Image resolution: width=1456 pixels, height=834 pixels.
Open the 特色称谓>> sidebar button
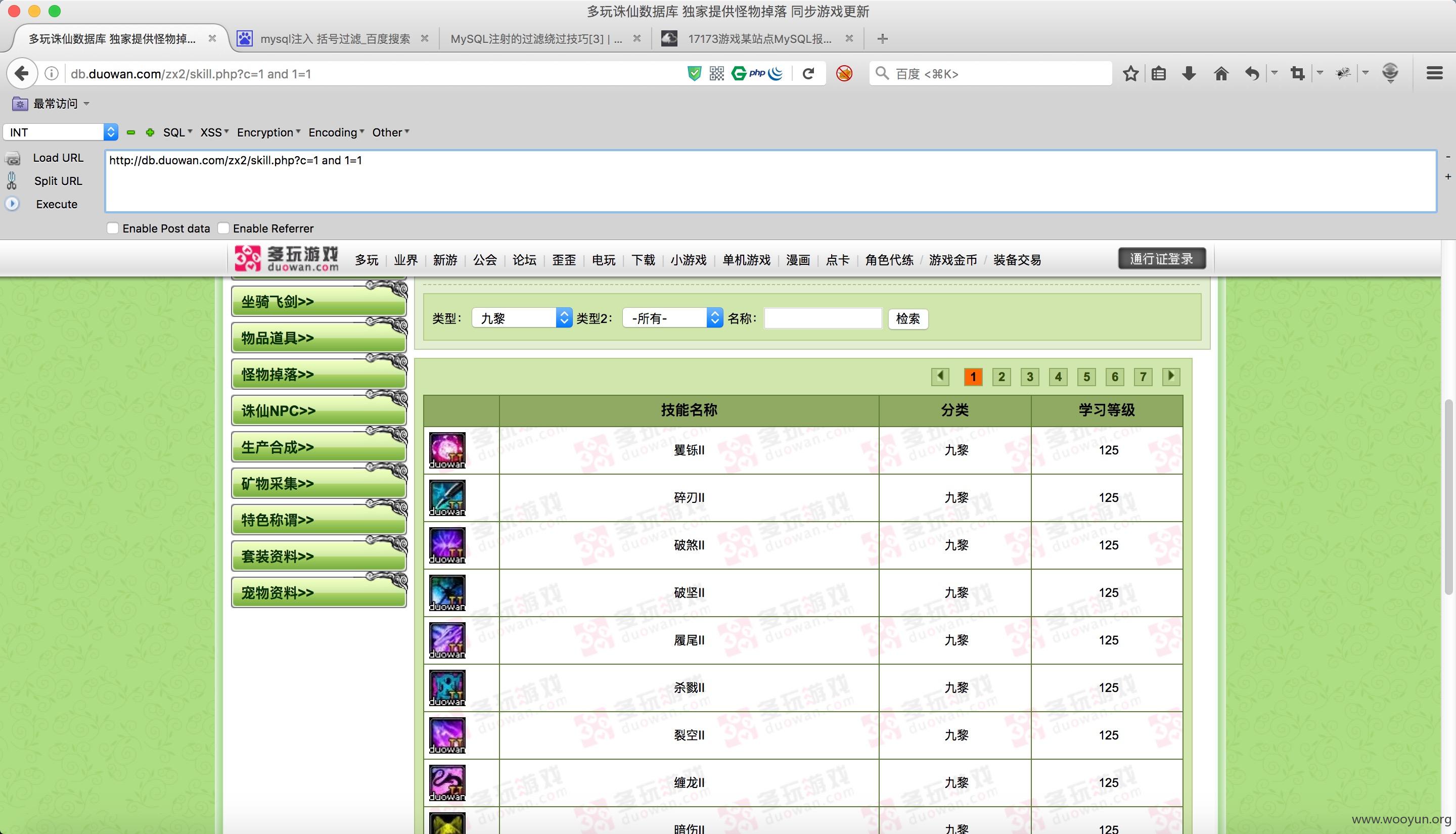click(x=318, y=519)
